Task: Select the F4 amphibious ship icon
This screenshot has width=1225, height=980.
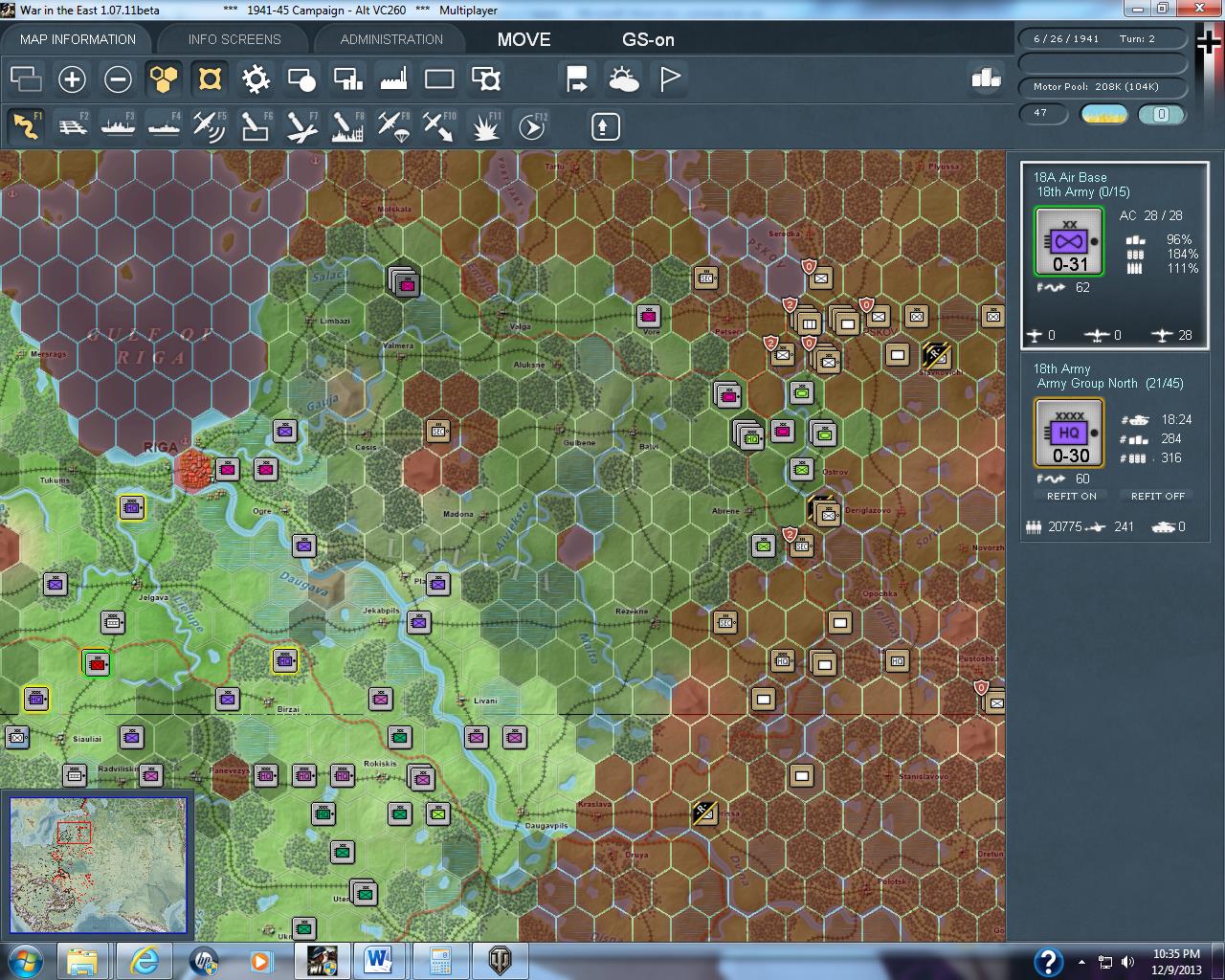Action: (x=164, y=126)
